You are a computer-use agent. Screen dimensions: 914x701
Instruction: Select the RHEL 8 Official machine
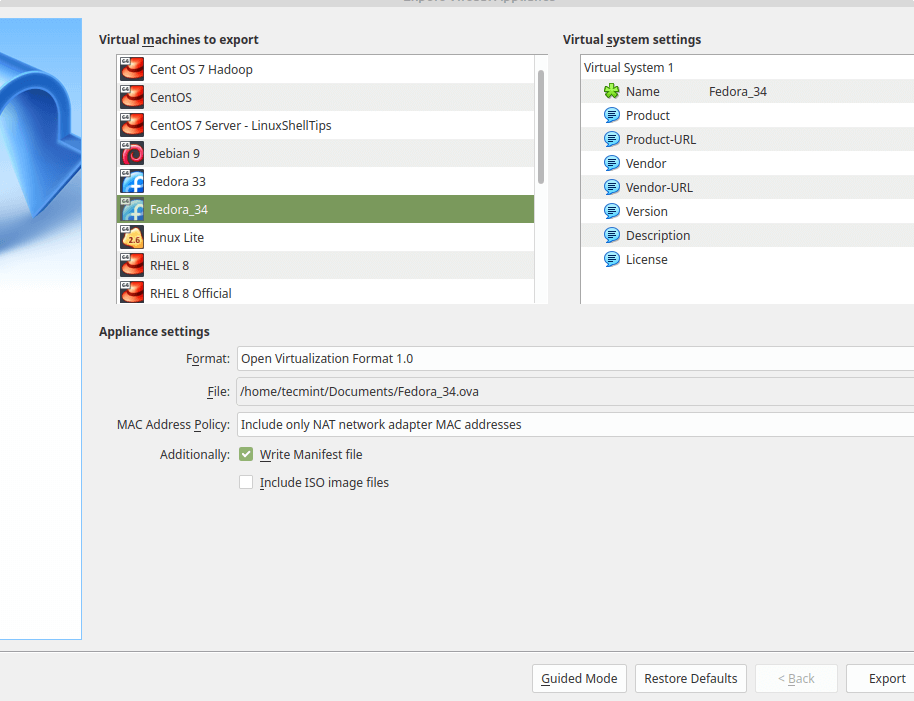click(x=326, y=291)
